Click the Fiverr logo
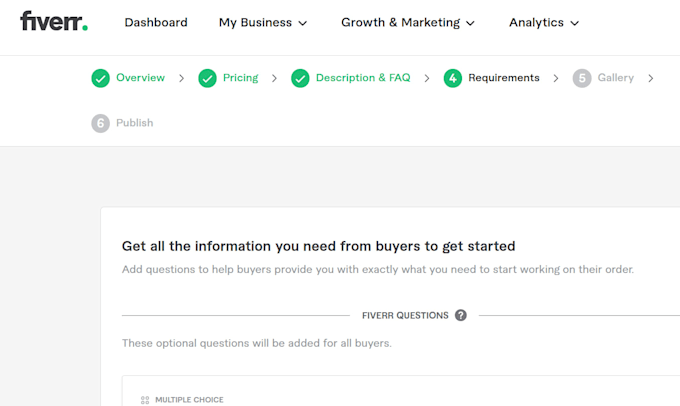The height and width of the screenshot is (406, 680). [x=54, y=21]
